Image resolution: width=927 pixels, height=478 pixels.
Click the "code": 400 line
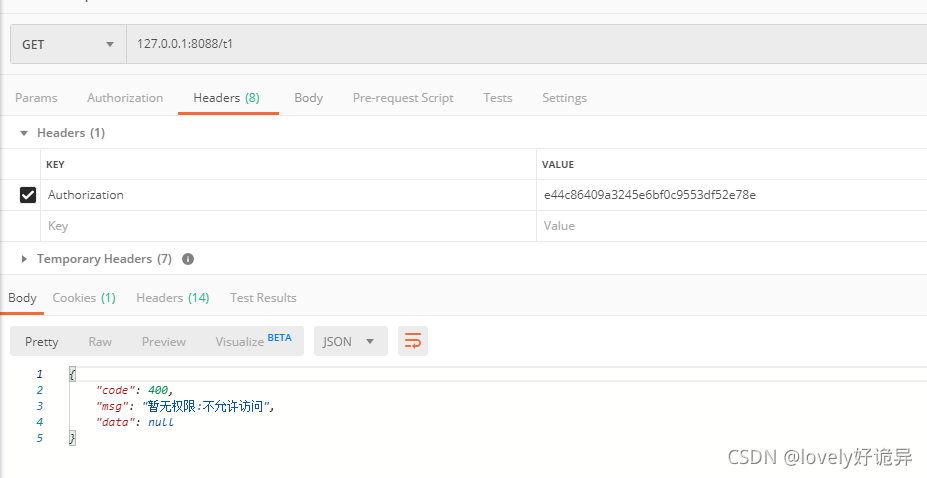point(134,390)
